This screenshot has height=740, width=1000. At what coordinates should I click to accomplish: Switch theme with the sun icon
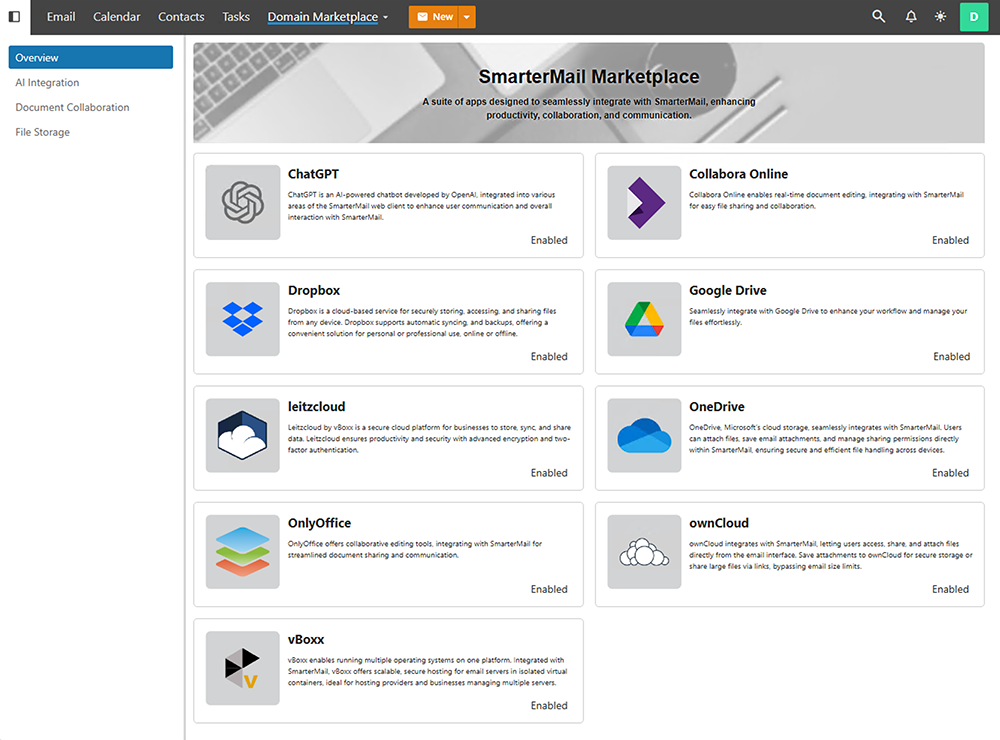[x=940, y=17]
